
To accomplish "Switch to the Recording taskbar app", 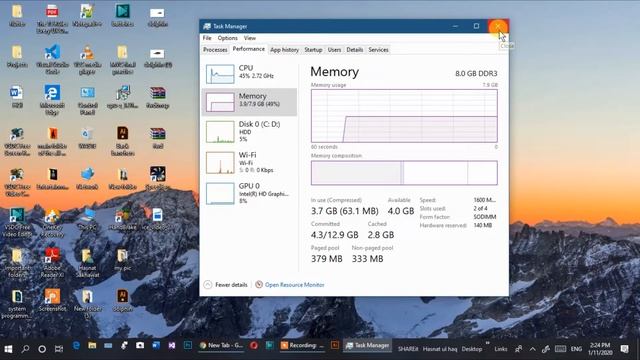I will click(x=302, y=346).
